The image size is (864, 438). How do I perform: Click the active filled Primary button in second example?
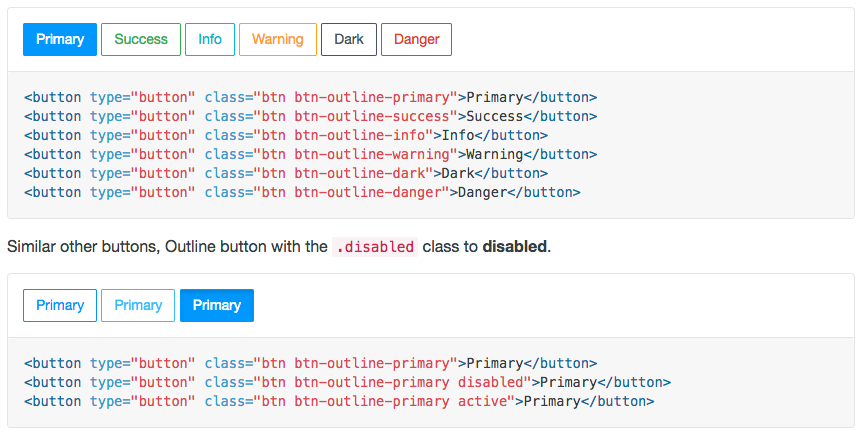[x=217, y=305]
